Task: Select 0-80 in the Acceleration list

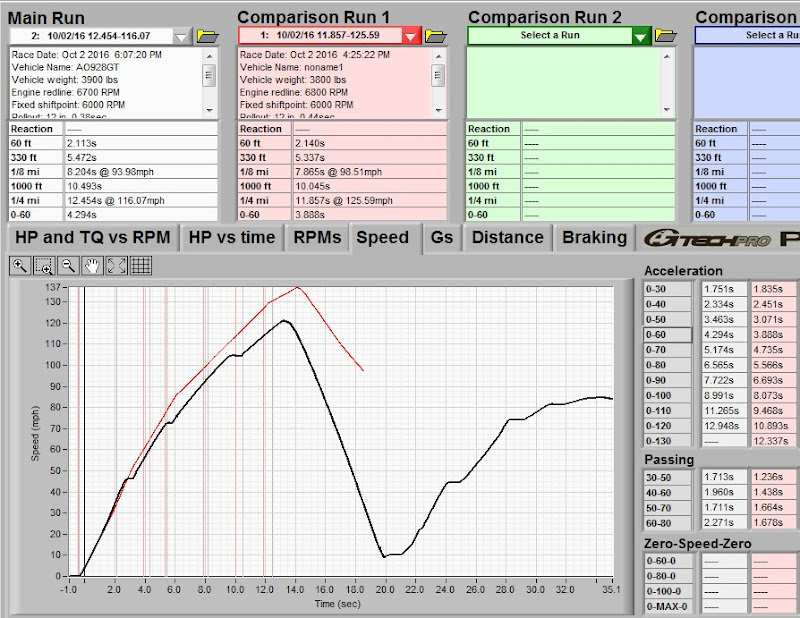Action: 668,365
